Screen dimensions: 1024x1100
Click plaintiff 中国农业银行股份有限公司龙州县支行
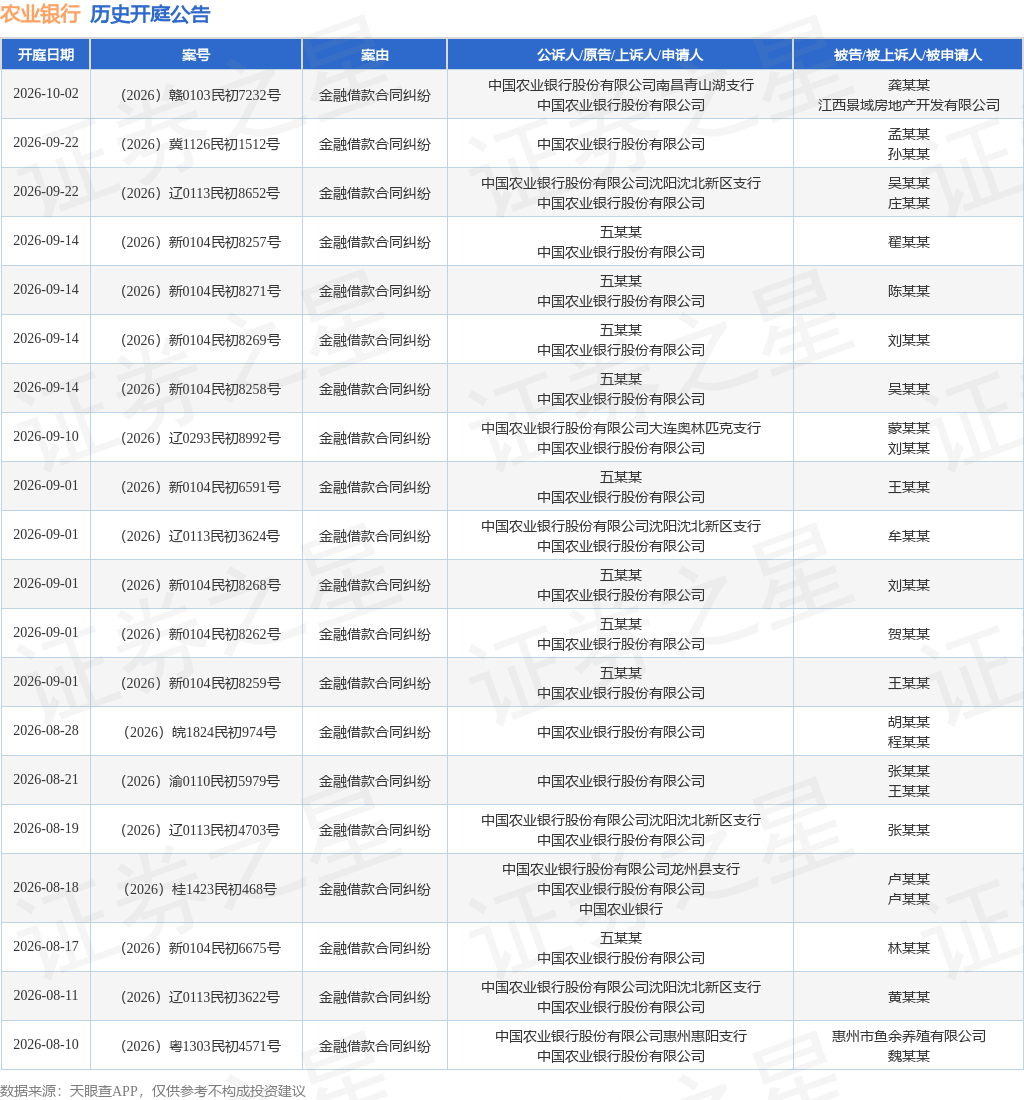coord(621,869)
